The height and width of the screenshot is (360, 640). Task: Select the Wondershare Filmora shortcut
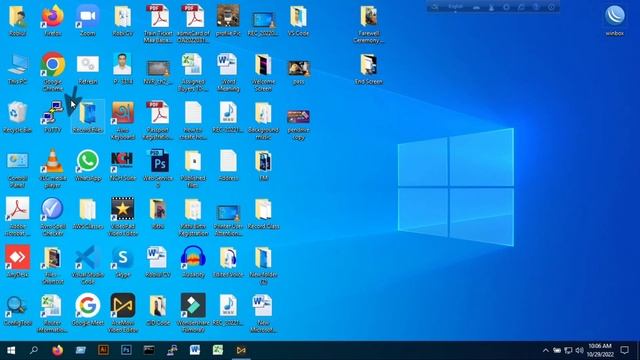[193, 313]
